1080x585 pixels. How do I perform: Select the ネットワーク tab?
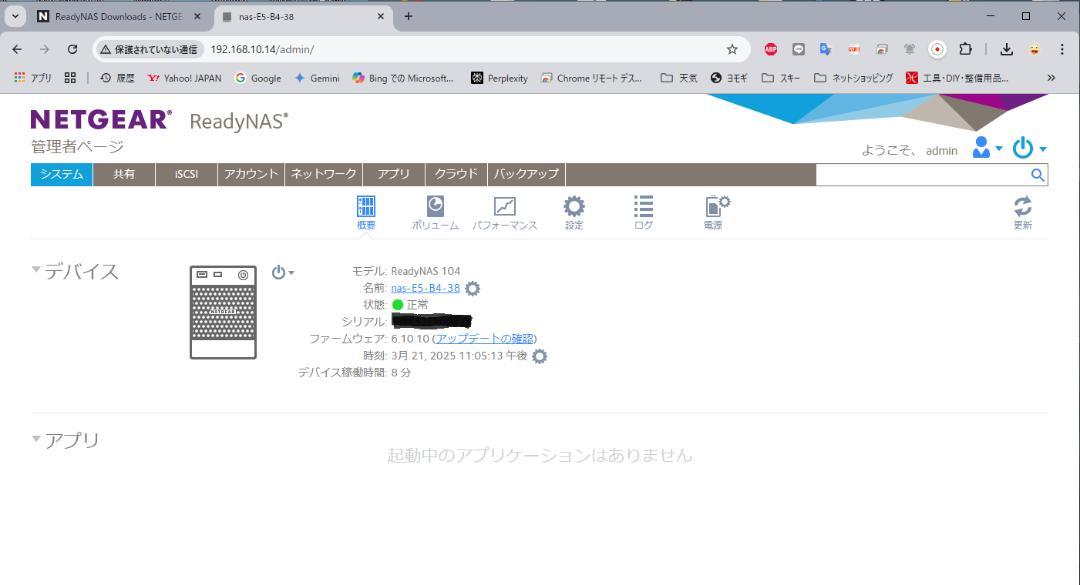pos(324,174)
